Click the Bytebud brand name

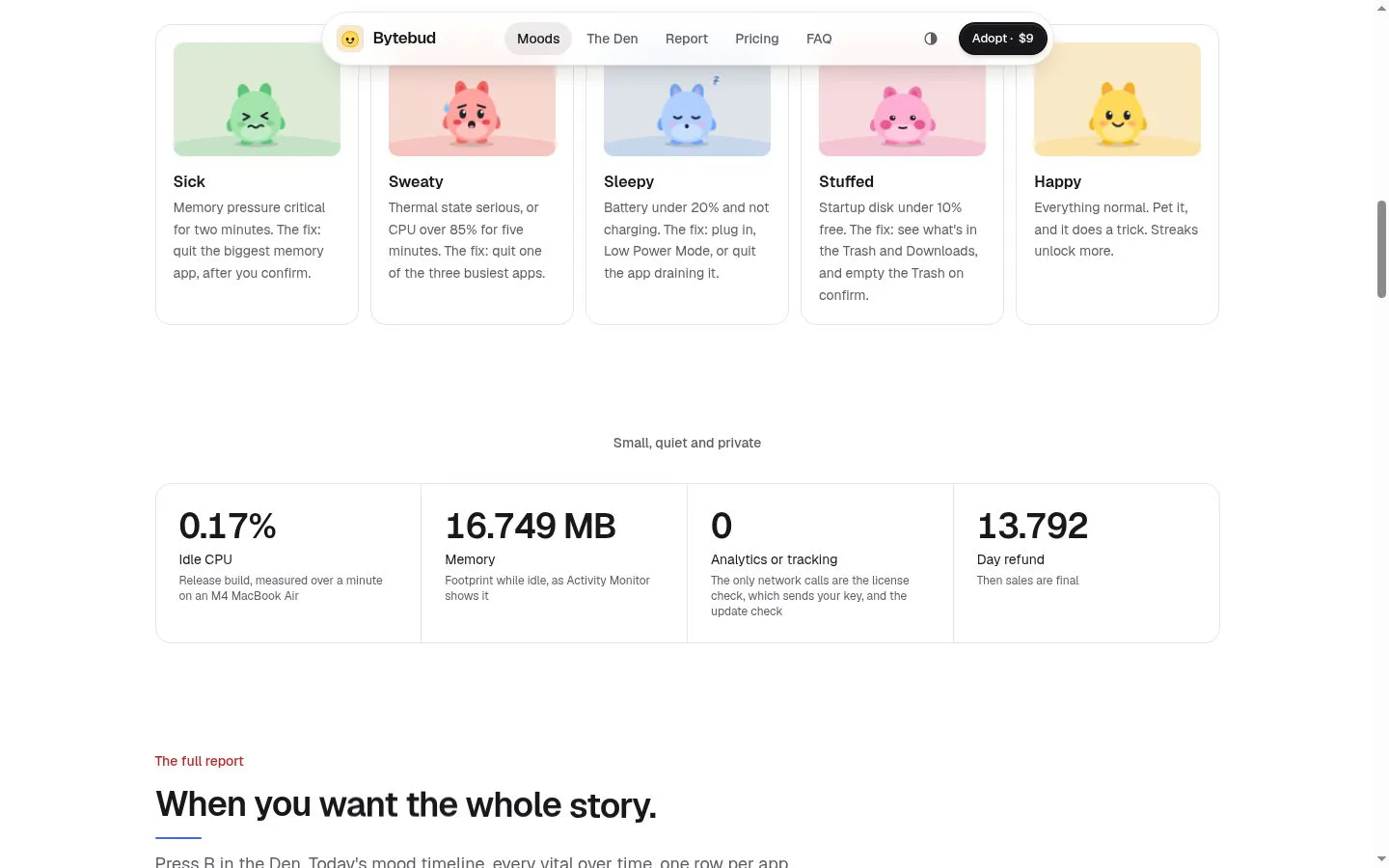[x=404, y=39]
